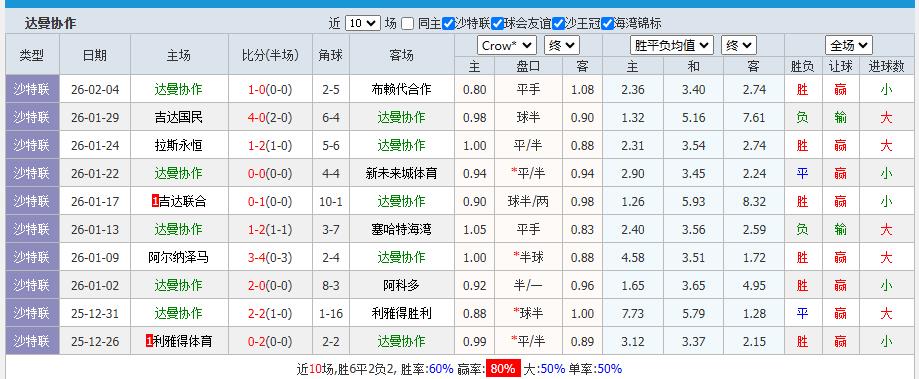This screenshot has width=919, height=379.
Task: Open the 终 dropdown beside Crow*
Action: click(562, 46)
